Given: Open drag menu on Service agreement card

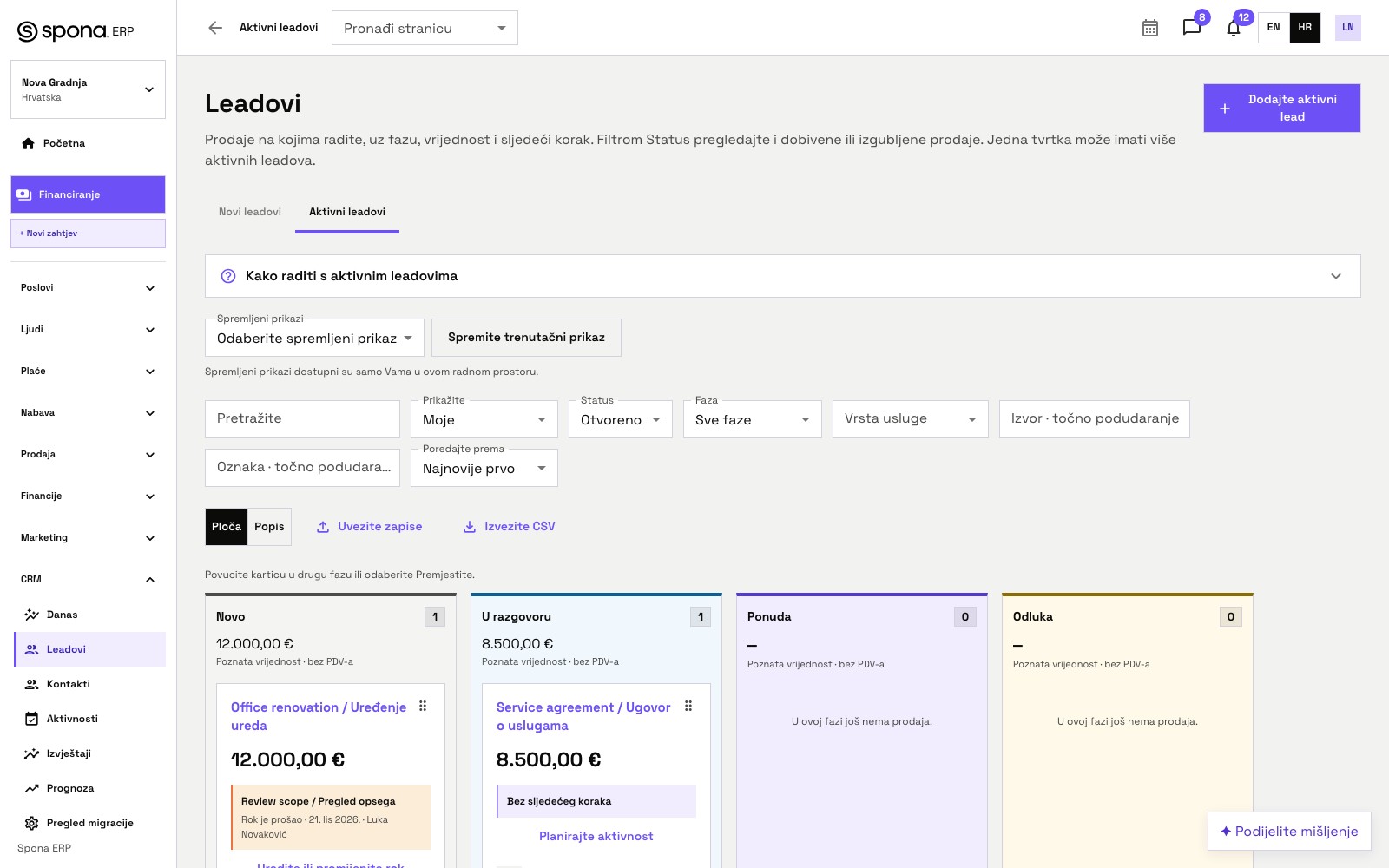Looking at the screenshot, I should (x=688, y=707).
